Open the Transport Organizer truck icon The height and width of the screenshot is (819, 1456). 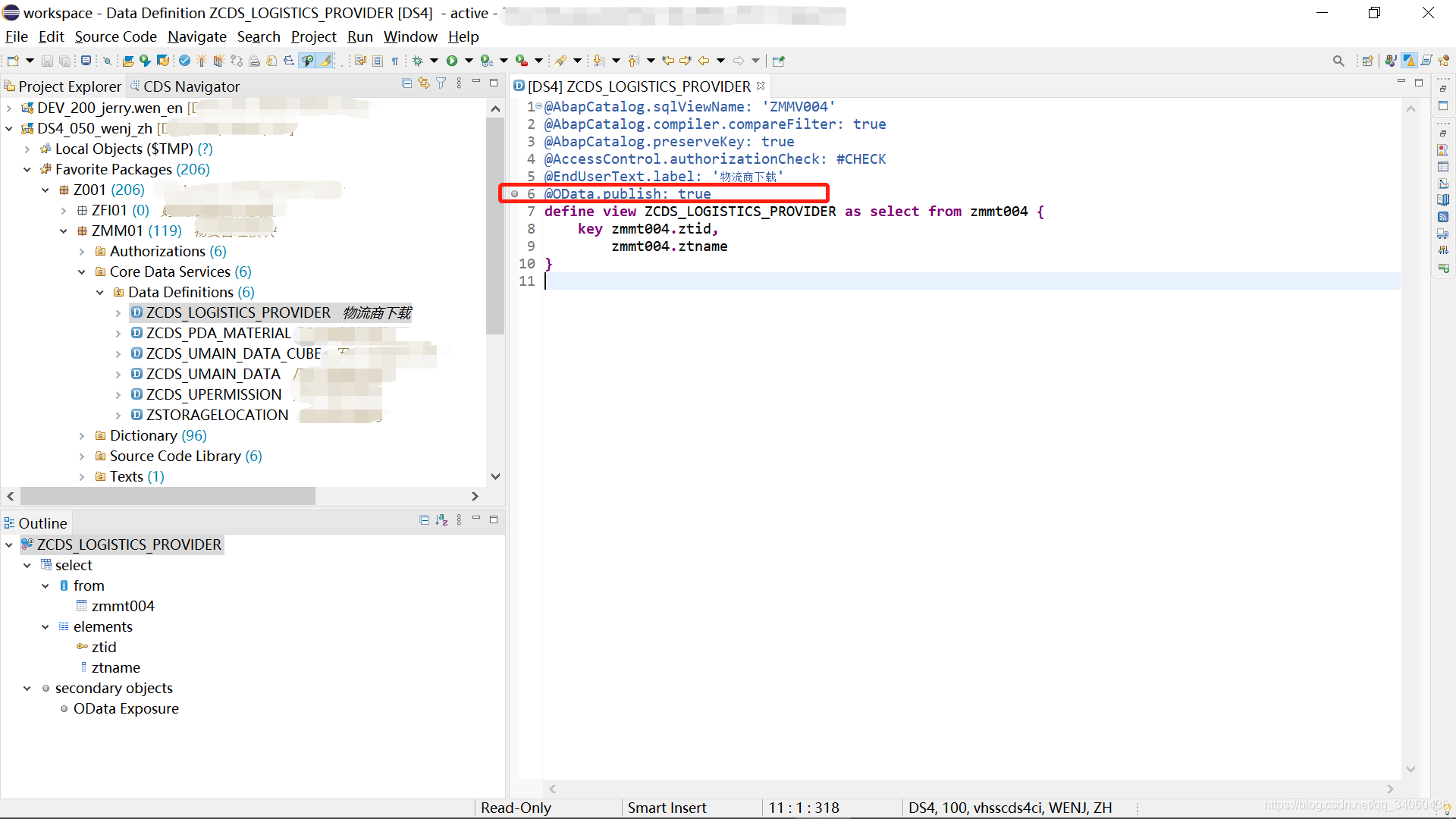[1442, 234]
